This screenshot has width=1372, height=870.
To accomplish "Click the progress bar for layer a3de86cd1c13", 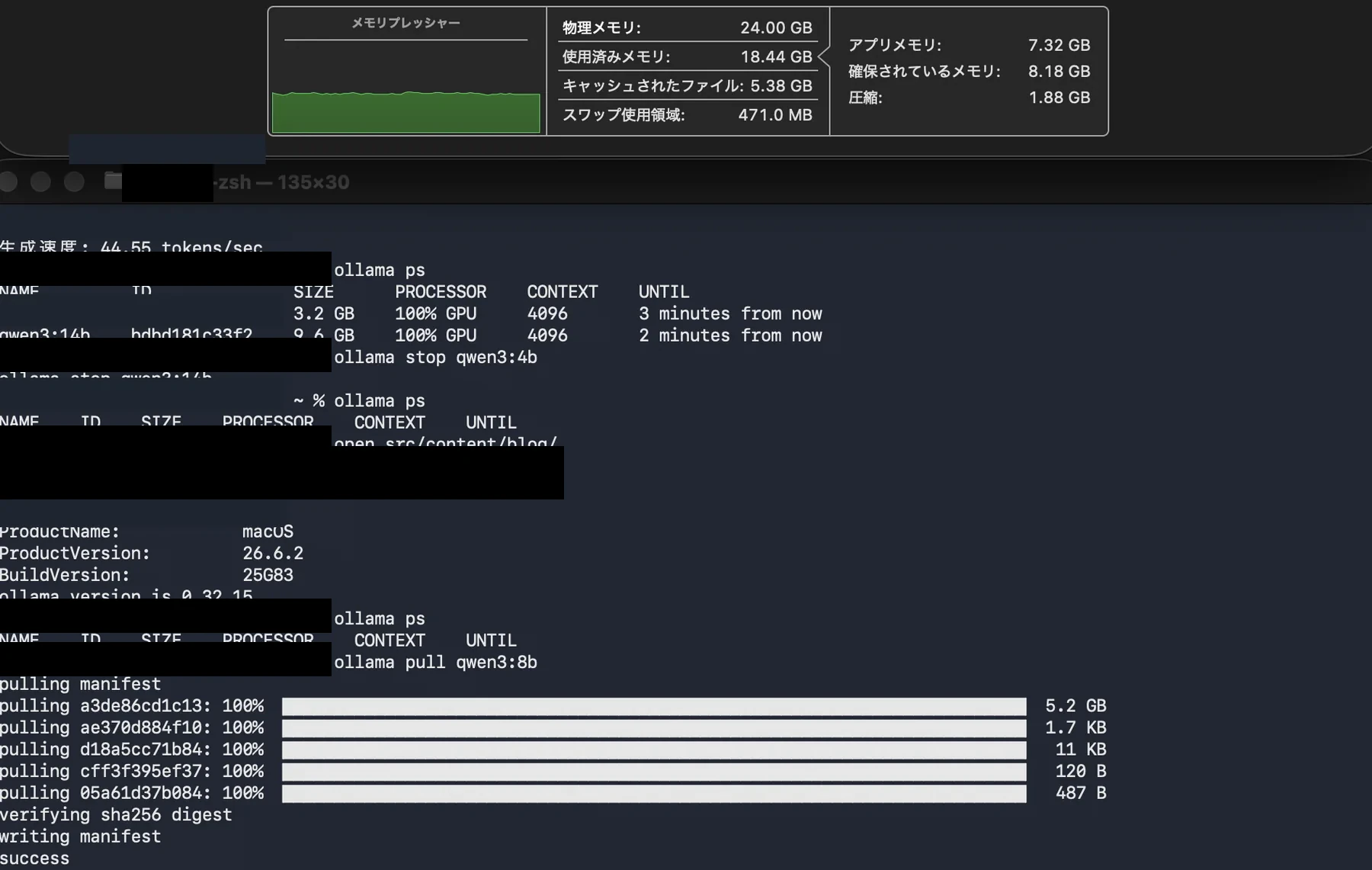I will [x=654, y=707].
